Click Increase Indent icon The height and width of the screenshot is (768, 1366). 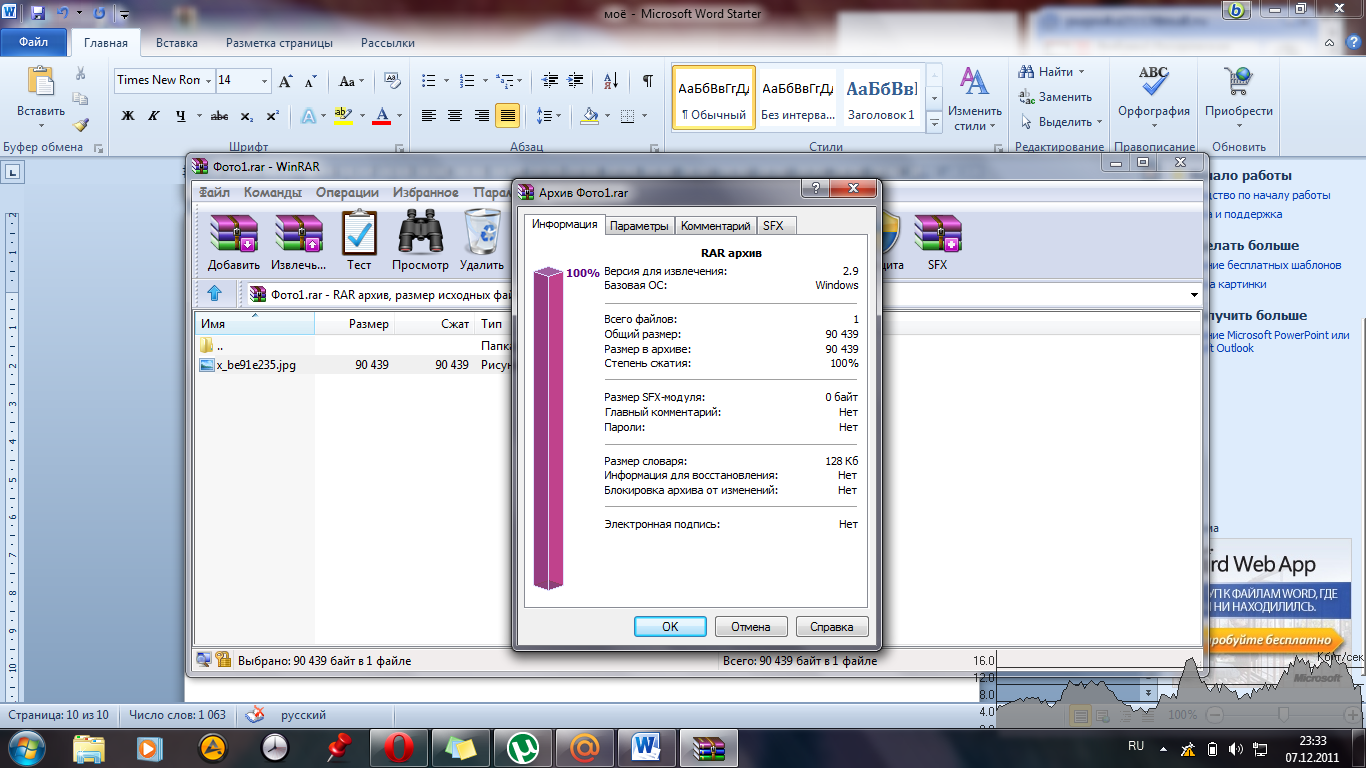(x=576, y=81)
